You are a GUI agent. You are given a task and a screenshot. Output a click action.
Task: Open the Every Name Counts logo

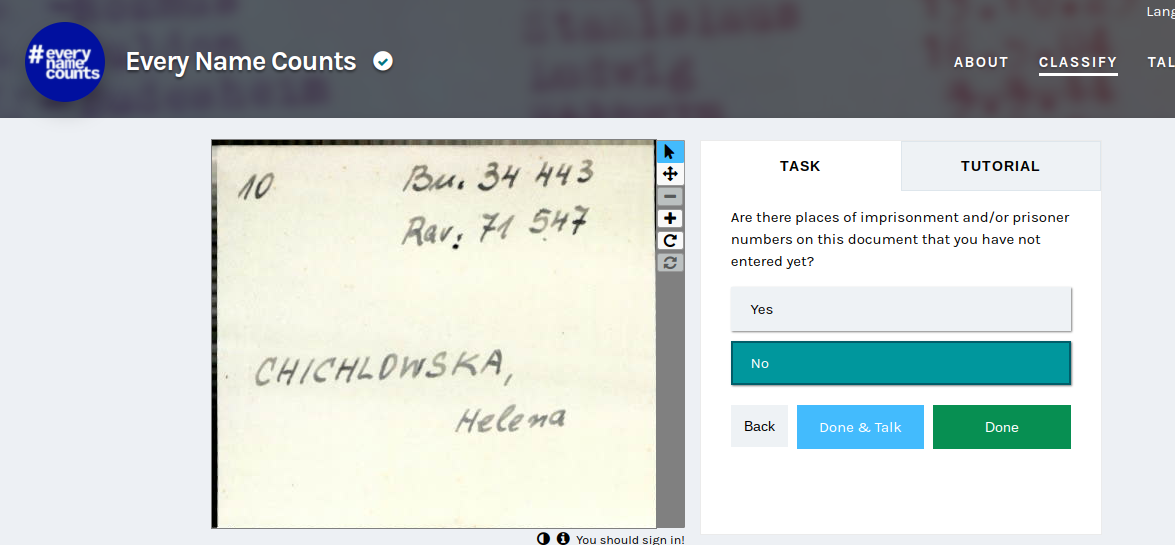(64, 61)
